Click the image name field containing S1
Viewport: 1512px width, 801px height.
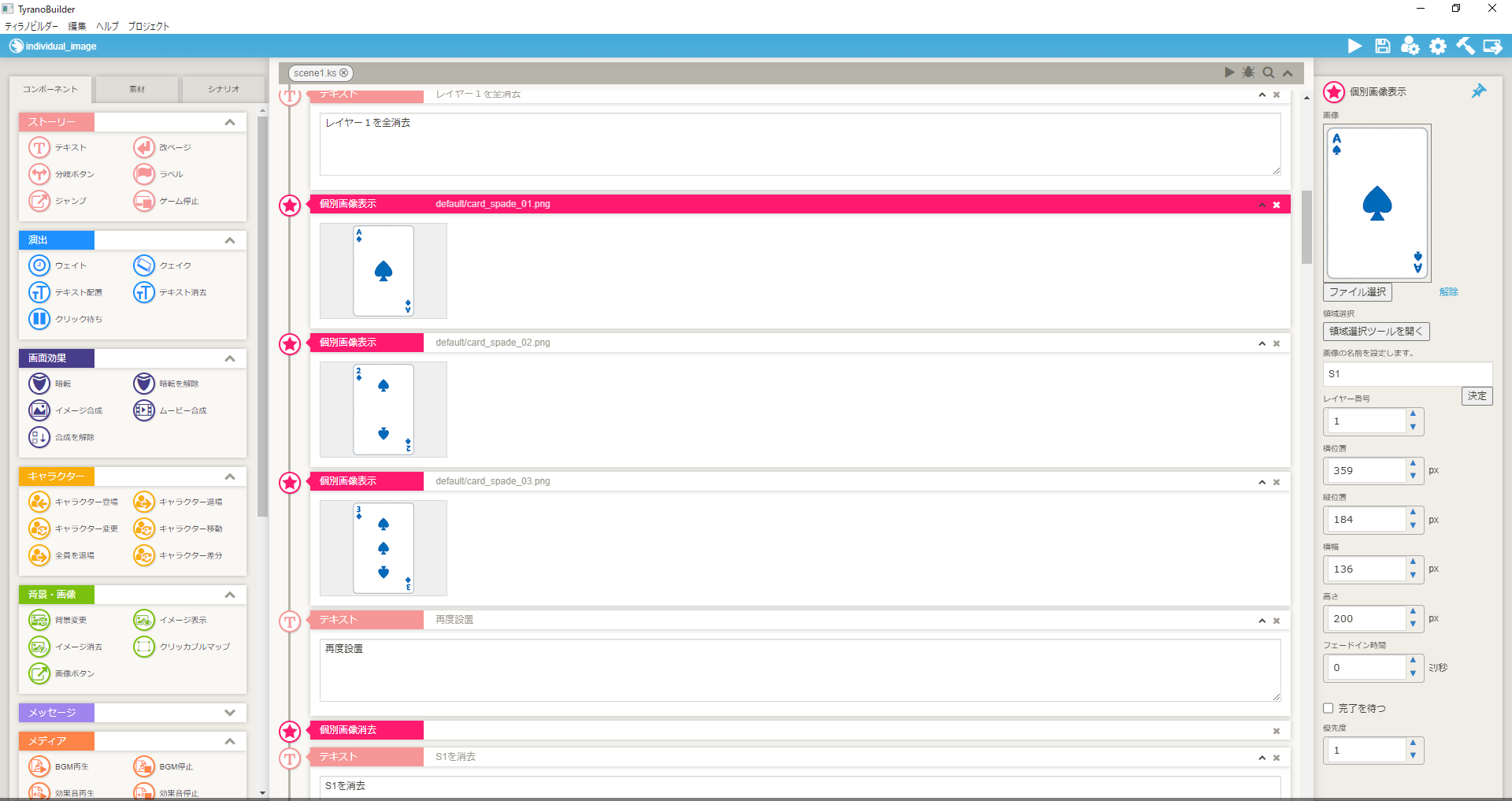pos(1408,374)
